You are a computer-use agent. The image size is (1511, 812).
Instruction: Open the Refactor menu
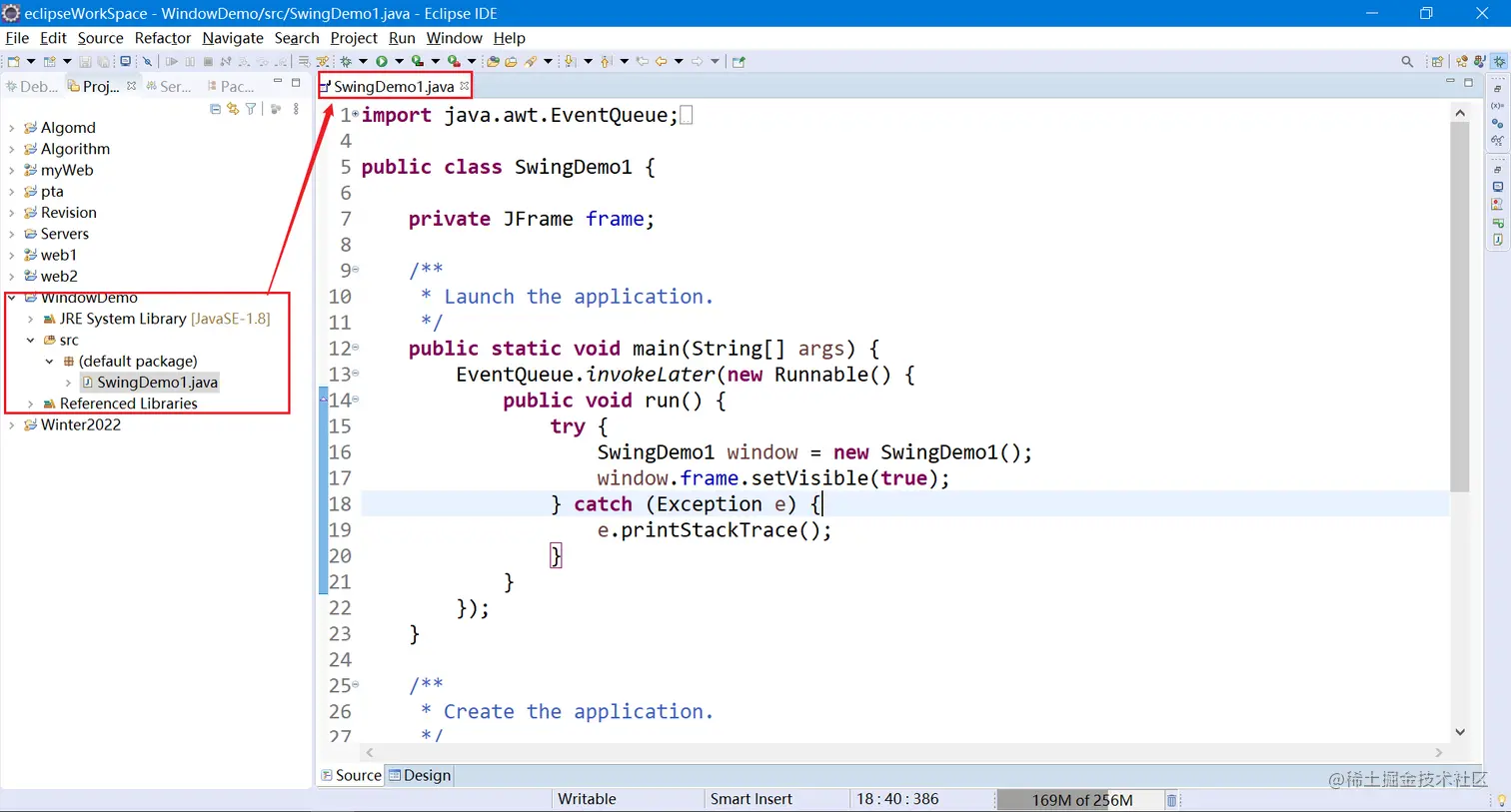point(163,38)
